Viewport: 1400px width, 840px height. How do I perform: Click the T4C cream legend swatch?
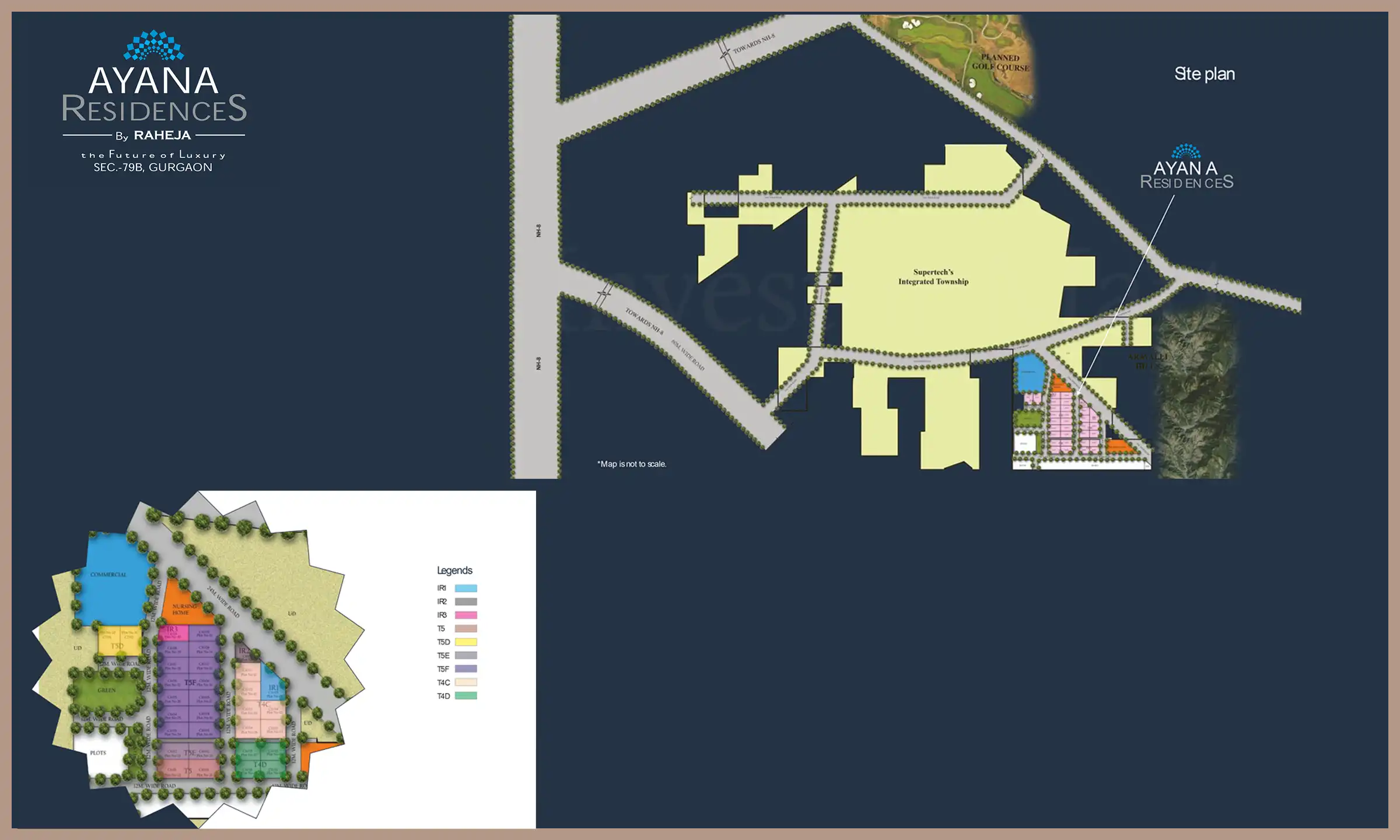pos(466,682)
